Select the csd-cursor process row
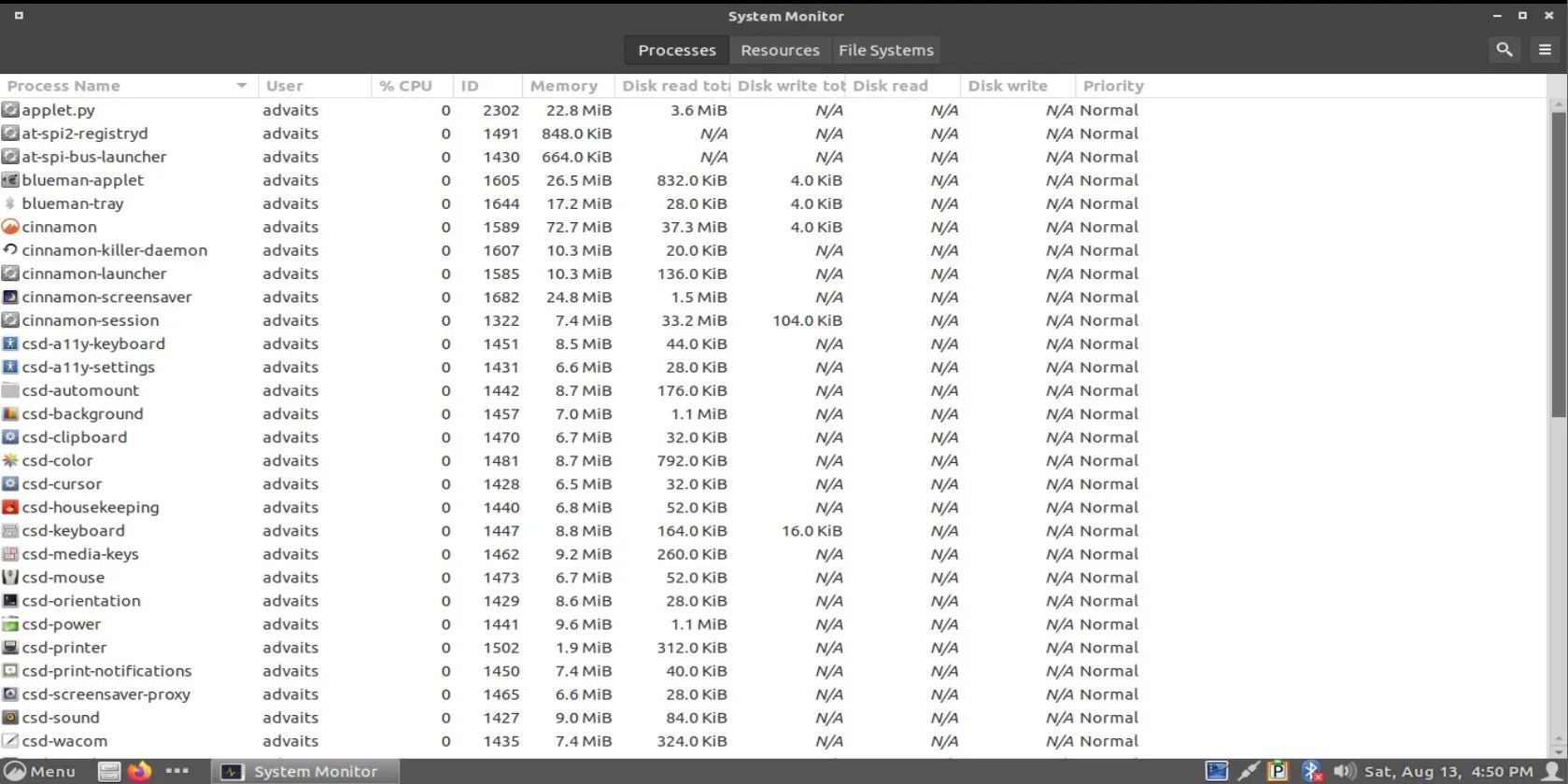This screenshot has width=1568, height=784. click(x=773, y=483)
